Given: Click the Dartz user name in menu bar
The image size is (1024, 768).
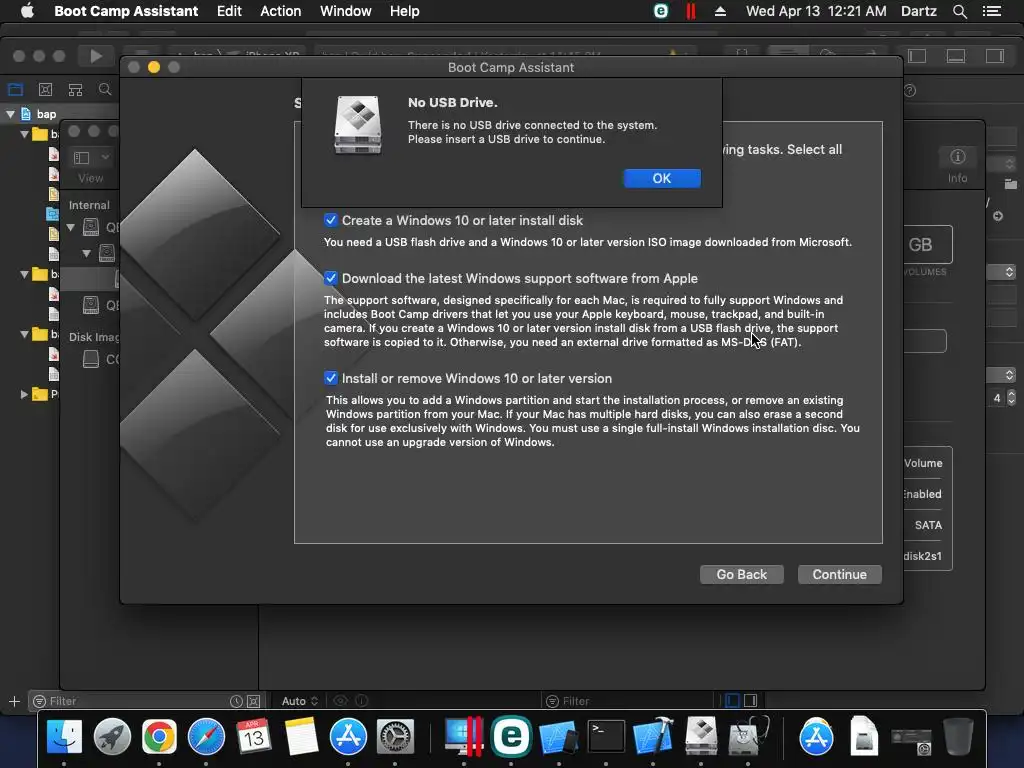Looking at the screenshot, I should pyautogui.click(x=919, y=11).
